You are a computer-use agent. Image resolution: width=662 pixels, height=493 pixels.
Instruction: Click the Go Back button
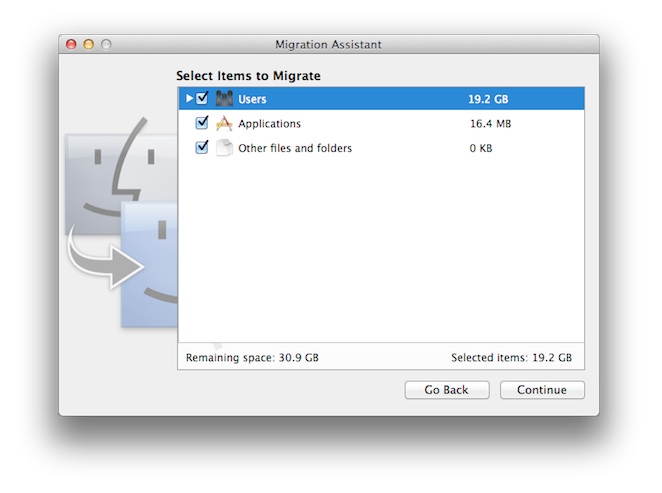coord(447,390)
